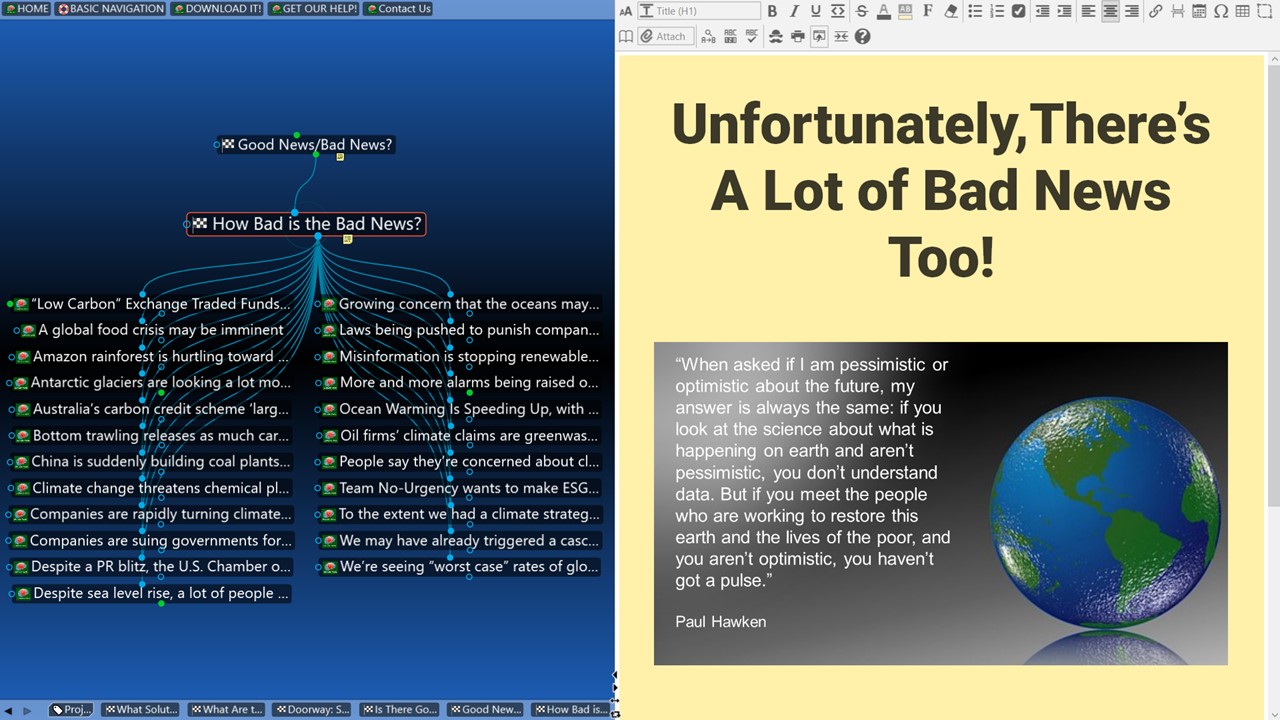This screenshot has height=720, width=1280.
Task: Go back in thought history
Action: [x=9, y=710]
